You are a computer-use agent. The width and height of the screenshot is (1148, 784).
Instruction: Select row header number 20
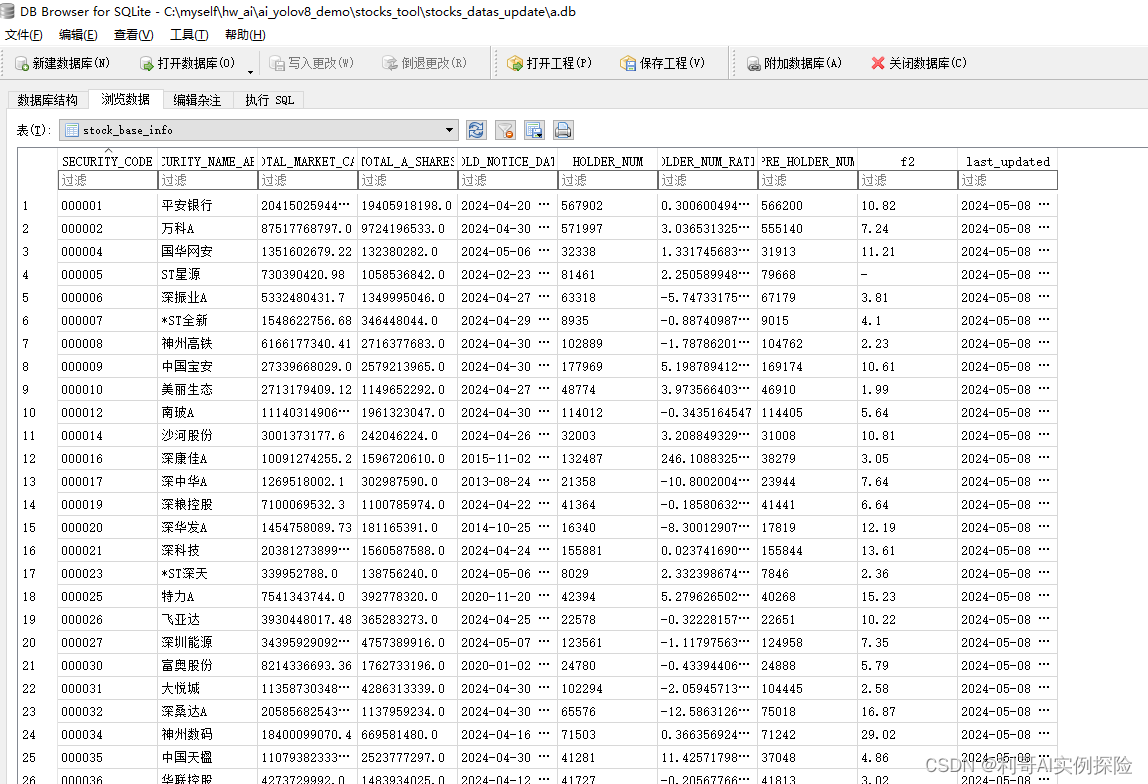[38, 643]
